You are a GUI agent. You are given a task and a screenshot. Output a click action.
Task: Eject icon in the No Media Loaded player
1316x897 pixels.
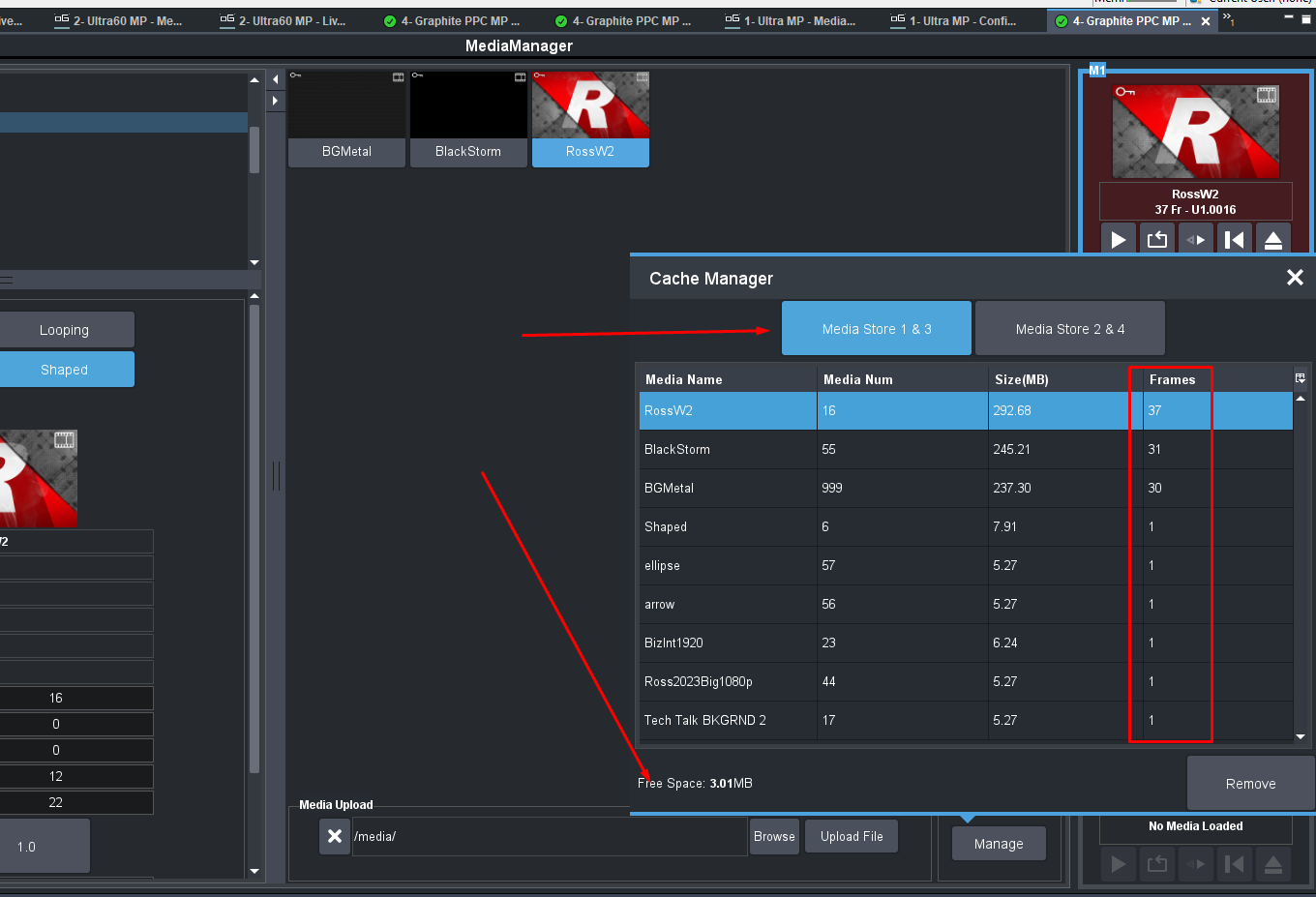(x=1273, y=864)
